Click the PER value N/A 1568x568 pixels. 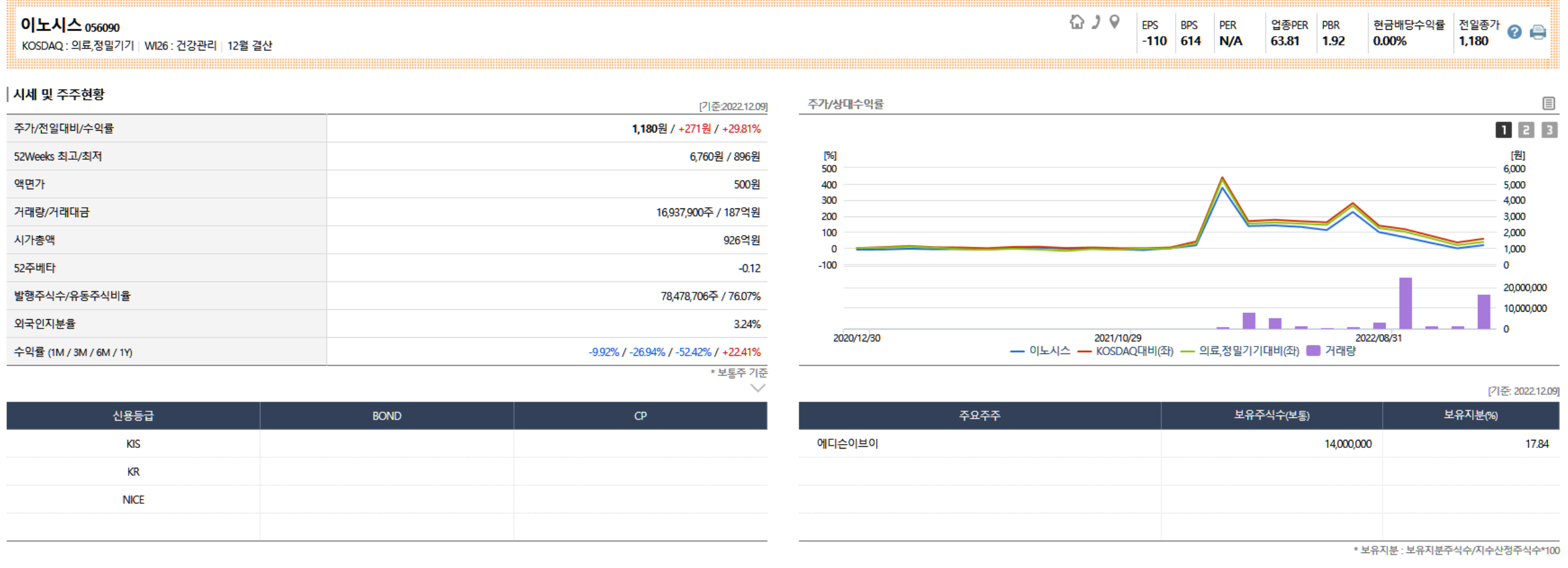click(x=1230, y=41)
